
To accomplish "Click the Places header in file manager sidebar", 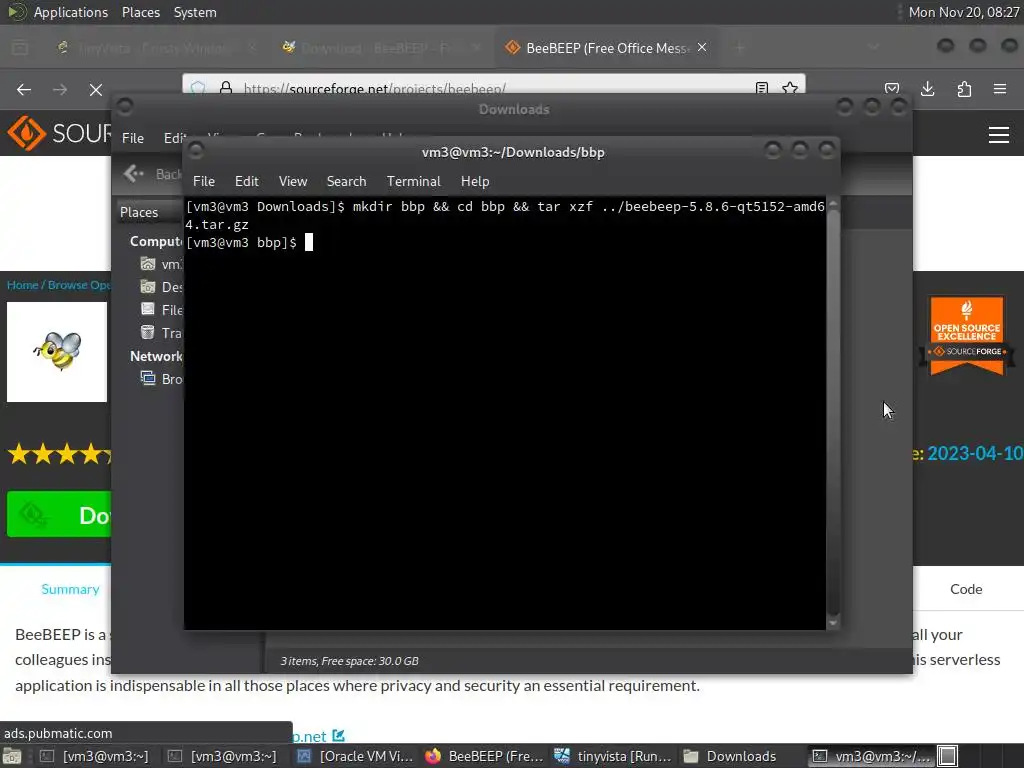I will click(x=139, y=212).
